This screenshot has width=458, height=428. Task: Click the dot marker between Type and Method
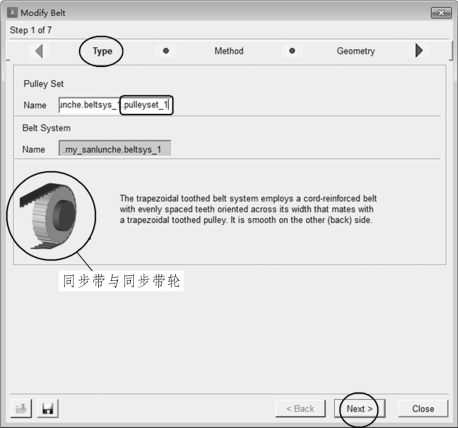coord(166,51)
